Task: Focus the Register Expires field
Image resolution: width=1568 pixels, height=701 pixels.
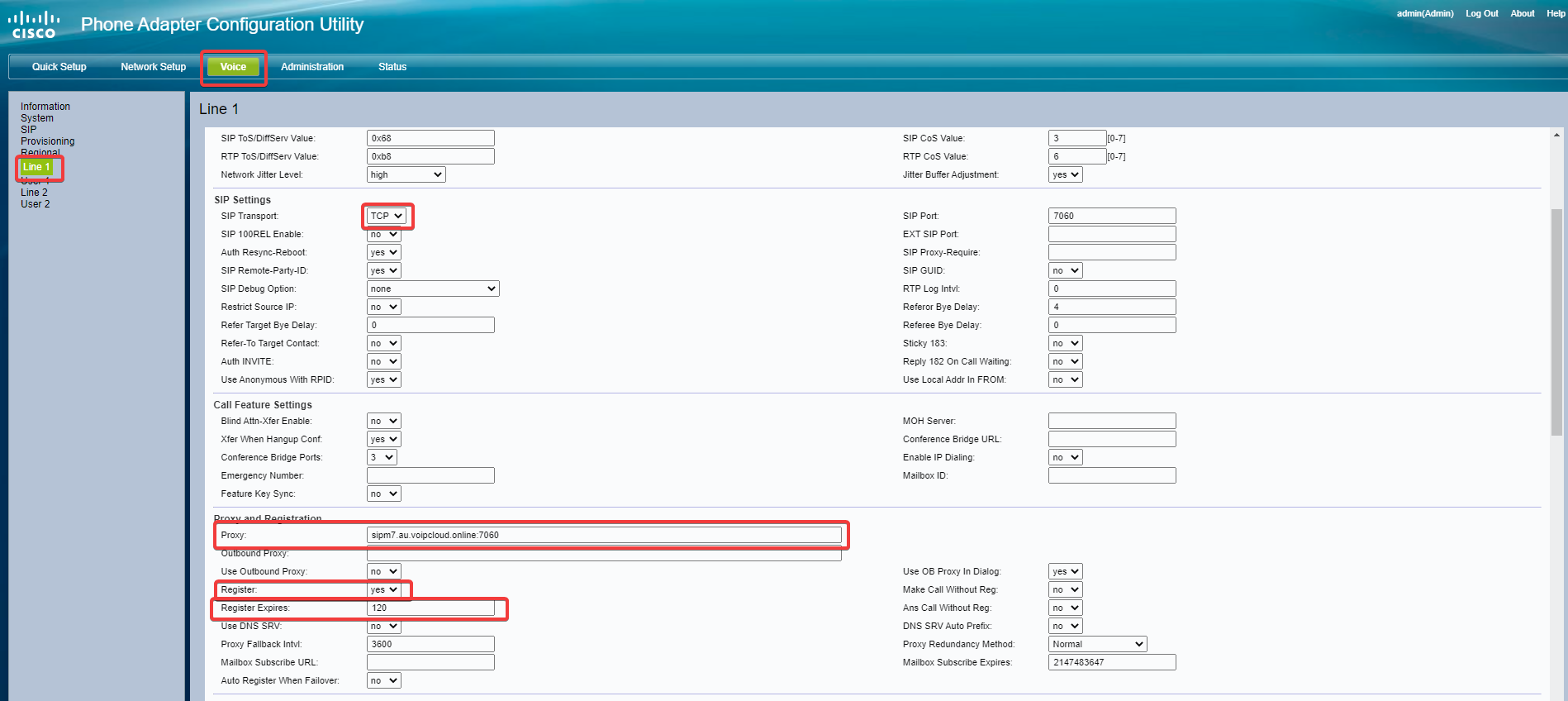Action: 430,608
